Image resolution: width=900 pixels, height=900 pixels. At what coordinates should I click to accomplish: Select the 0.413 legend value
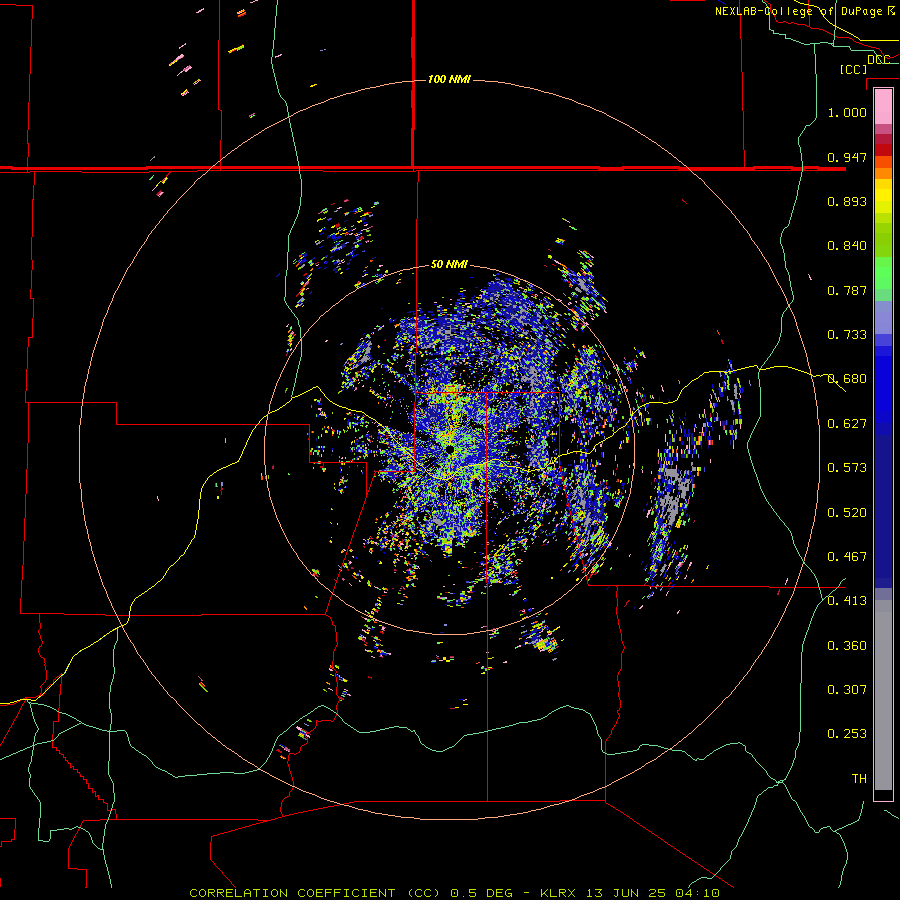click(847, 601)
